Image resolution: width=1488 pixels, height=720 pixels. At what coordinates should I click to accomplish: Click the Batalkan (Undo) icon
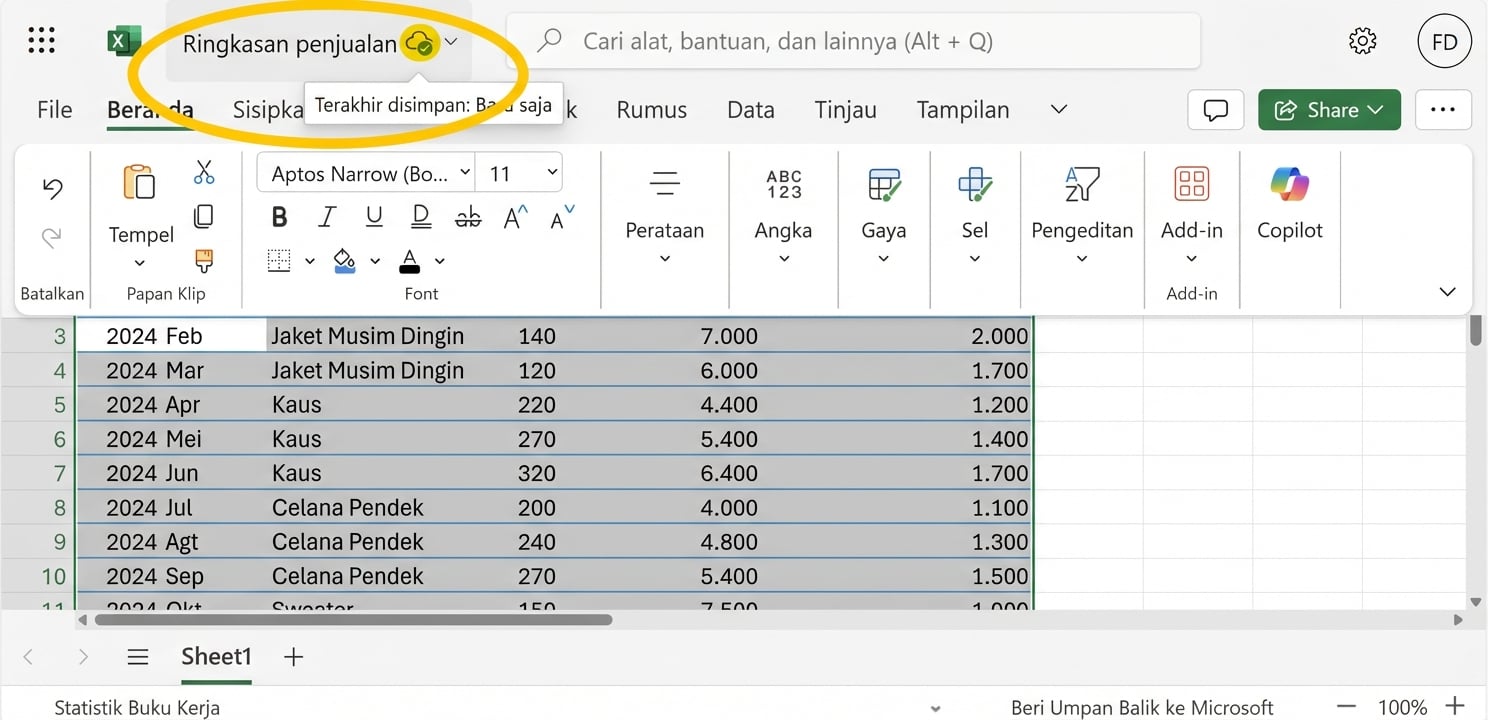(52, 187)
